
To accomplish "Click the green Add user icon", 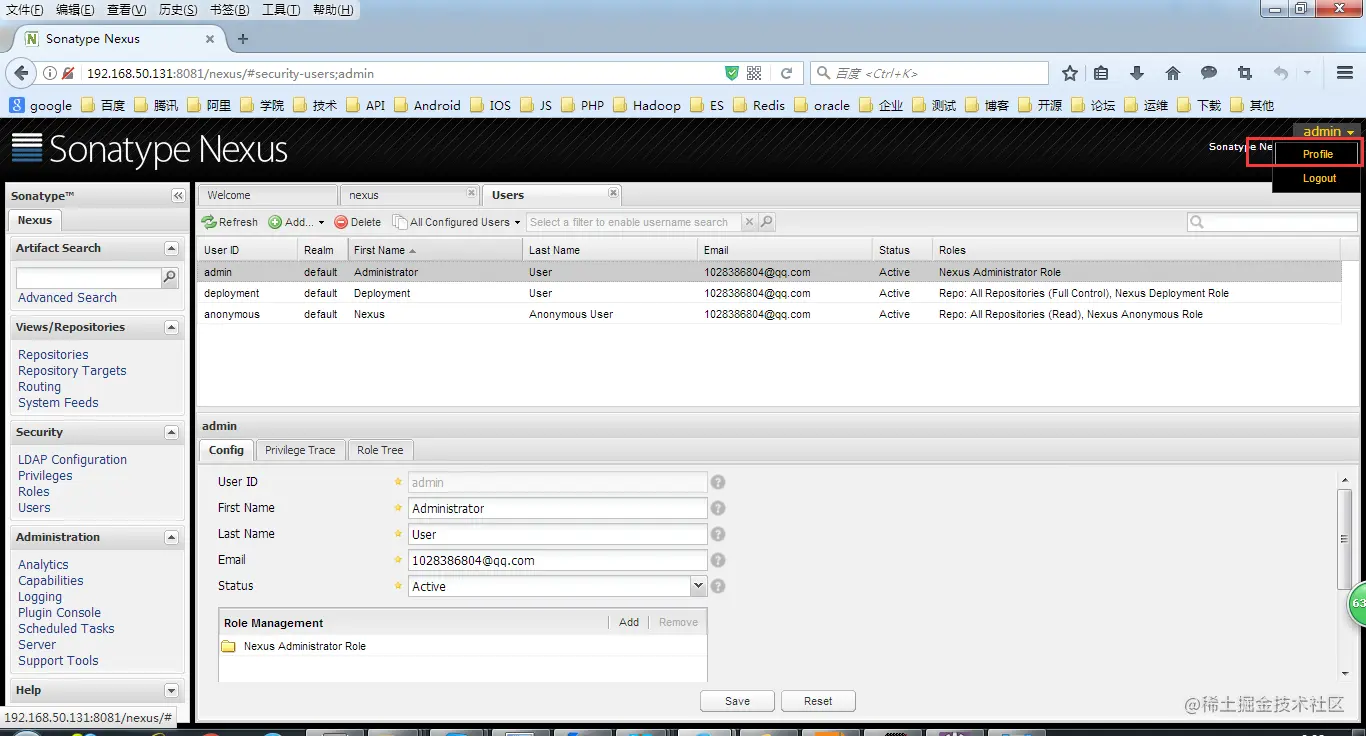I will pyautogui.click(x=275, y=222).
